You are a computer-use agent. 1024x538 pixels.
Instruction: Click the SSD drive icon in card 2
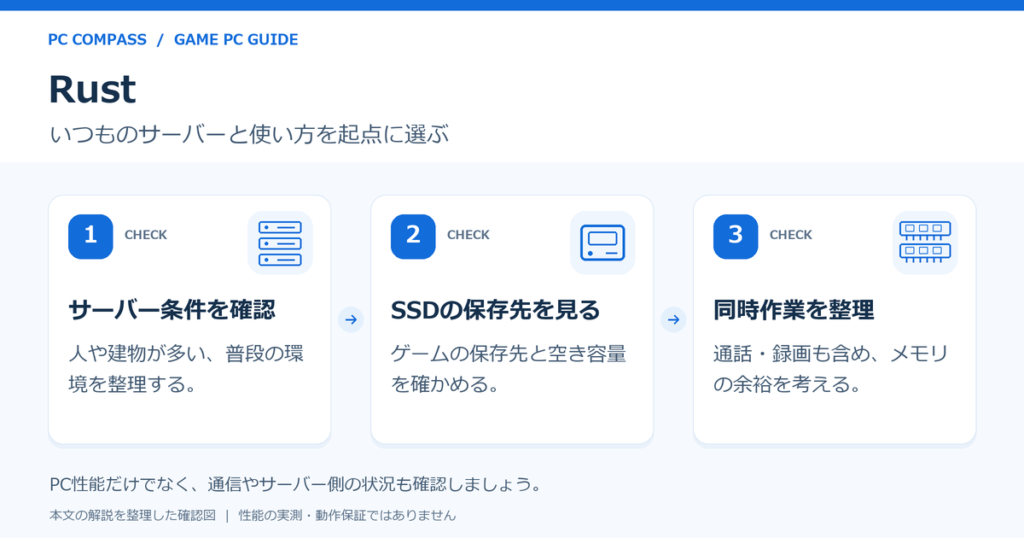click(x=602, y=243)
